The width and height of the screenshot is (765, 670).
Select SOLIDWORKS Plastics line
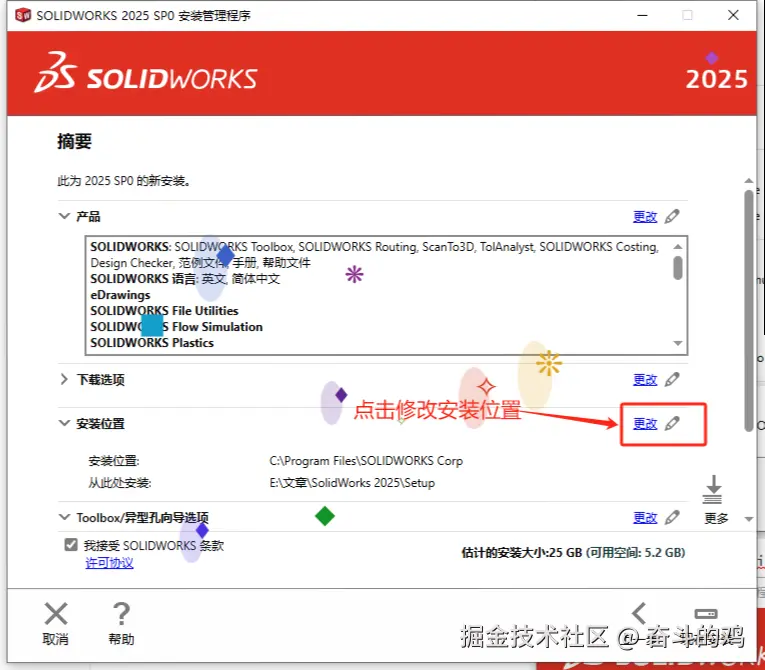[x=152, y=343]
